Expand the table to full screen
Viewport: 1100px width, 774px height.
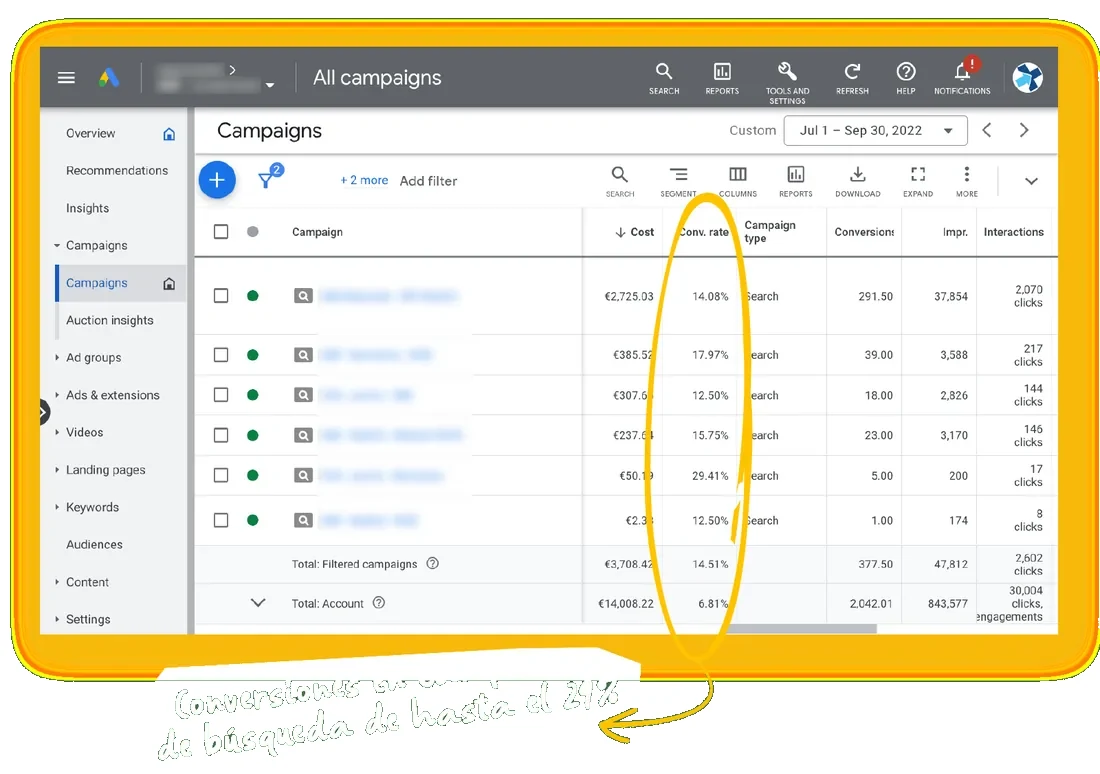point(918,182)
